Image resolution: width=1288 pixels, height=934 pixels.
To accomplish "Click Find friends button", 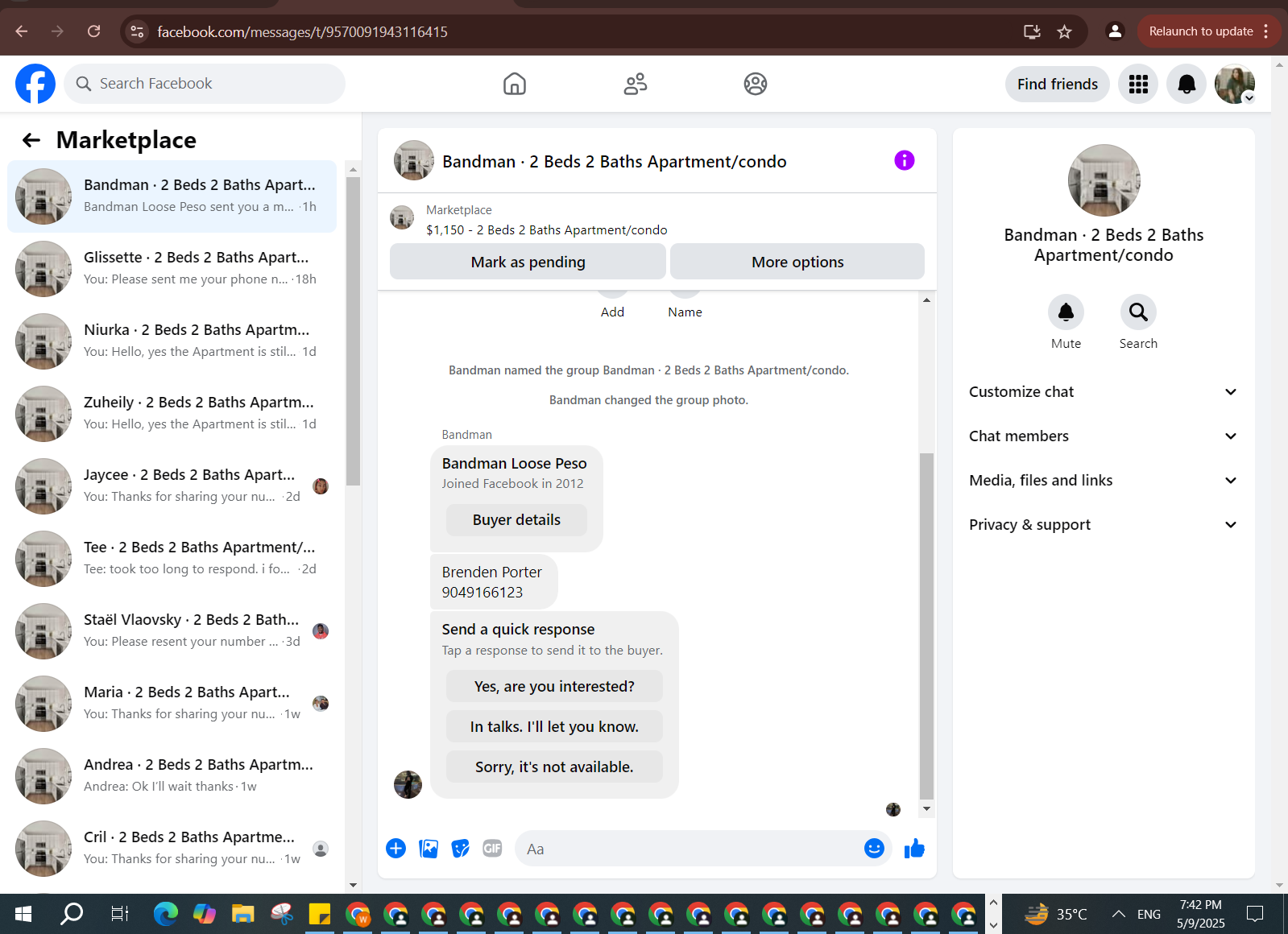I will tap(1057, 84).
